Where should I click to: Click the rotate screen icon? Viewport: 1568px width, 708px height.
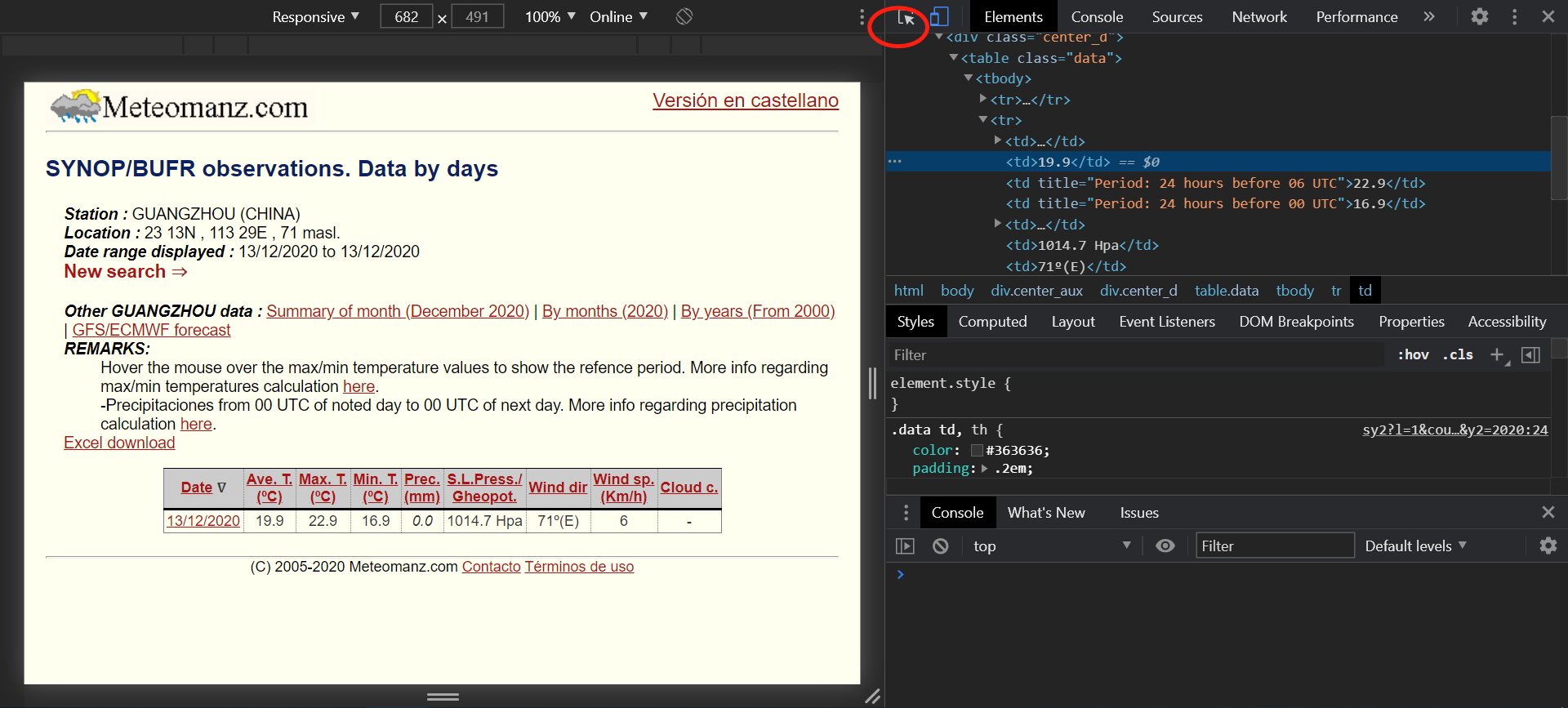pyautogui.click(x=684, y=16)
